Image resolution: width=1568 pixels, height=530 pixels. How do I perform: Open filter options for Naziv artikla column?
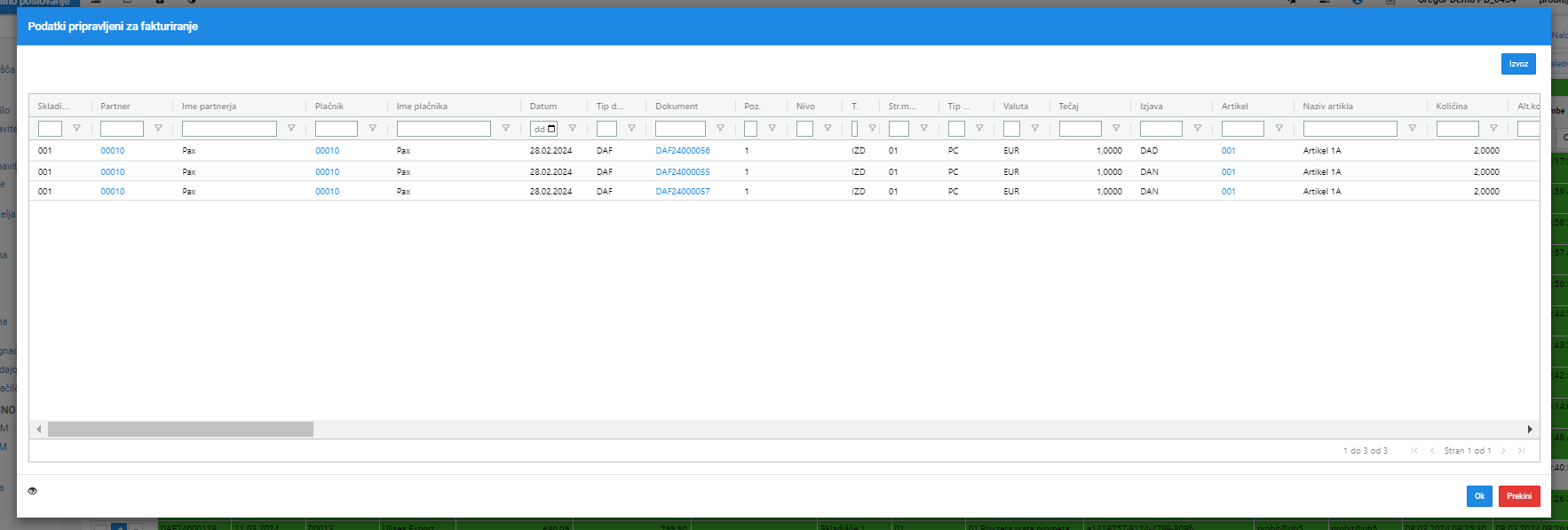(x=1412, y=129)
